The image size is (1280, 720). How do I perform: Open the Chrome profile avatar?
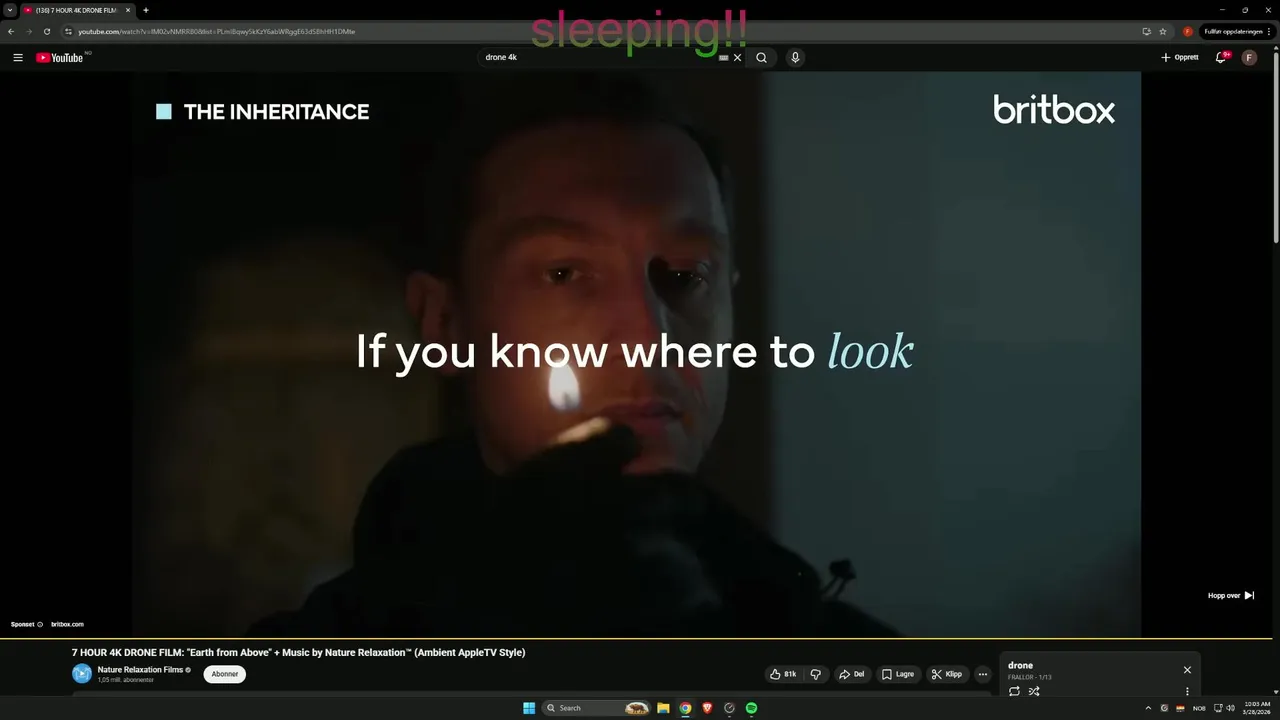coord(1188,31)
